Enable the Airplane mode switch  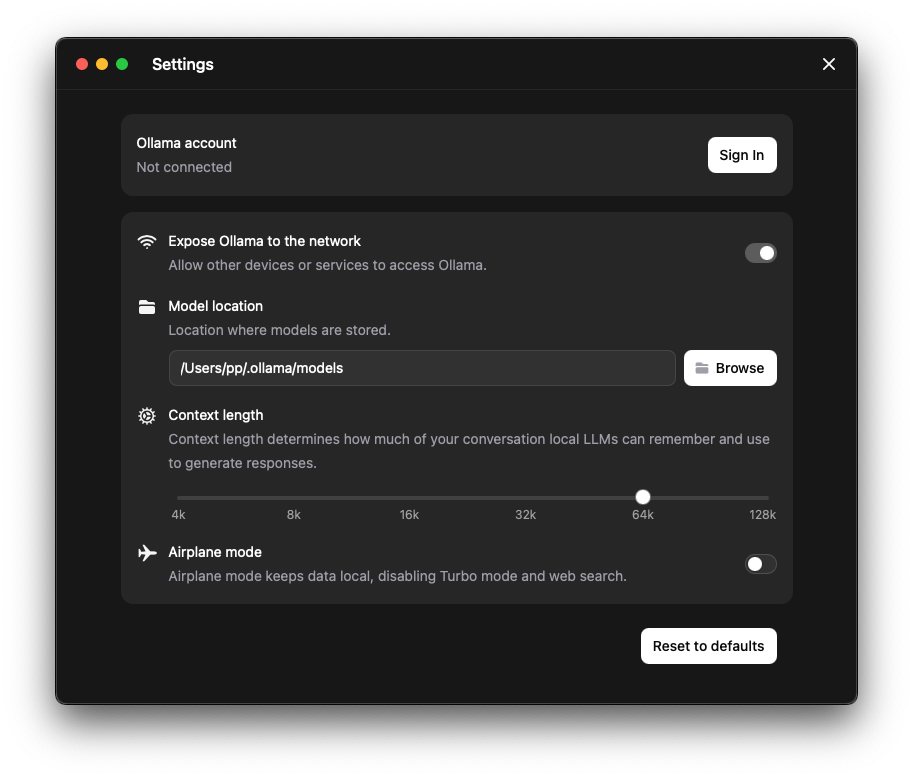(760, 564)
